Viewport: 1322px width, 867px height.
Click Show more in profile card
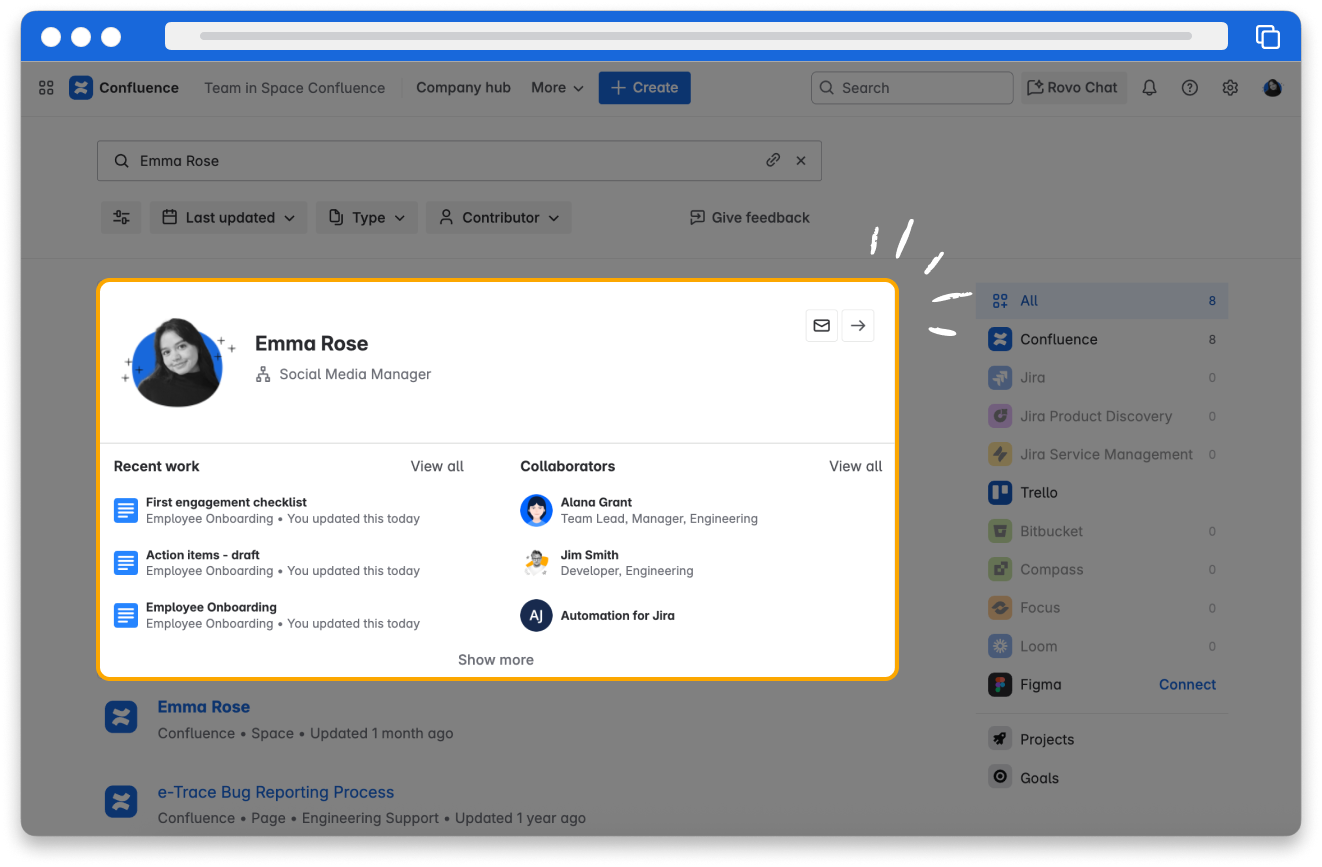pos(496,660)
